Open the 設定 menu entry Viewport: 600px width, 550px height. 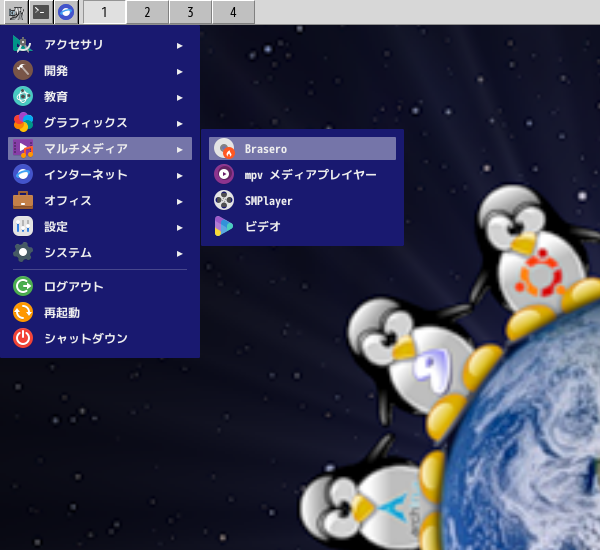point(100,227)
